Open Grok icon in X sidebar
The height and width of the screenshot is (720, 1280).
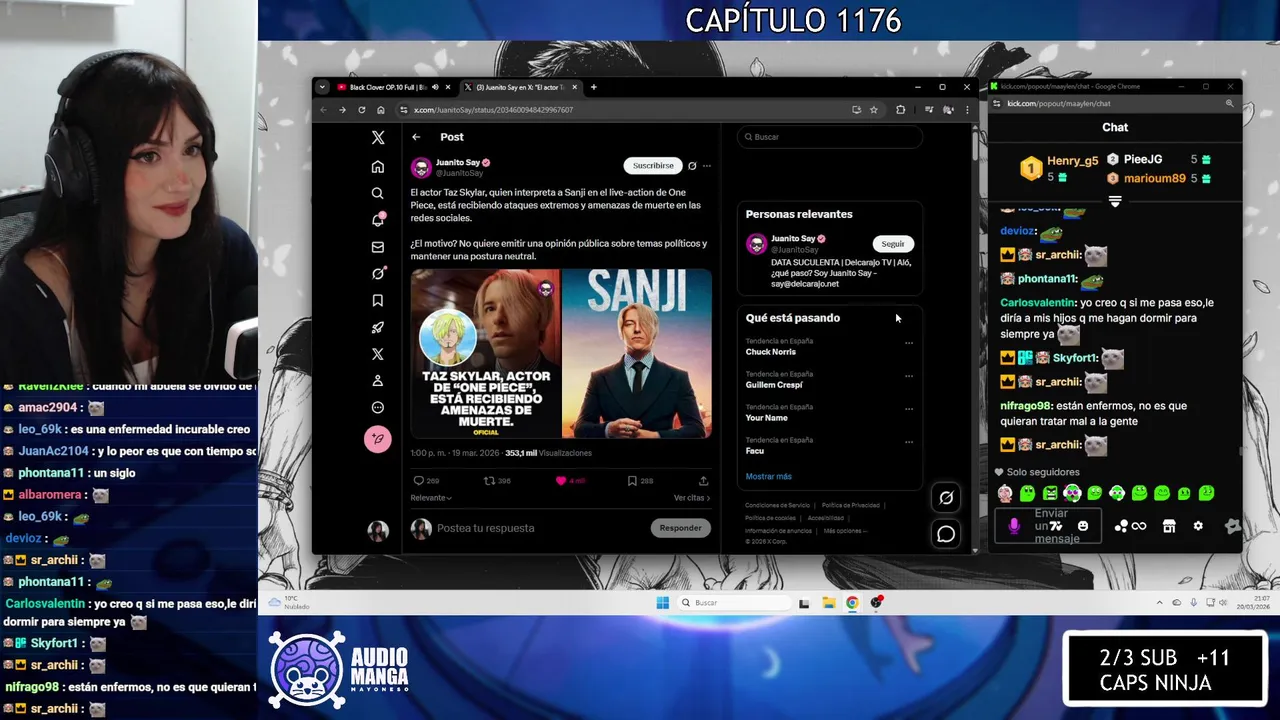(378, 273)
